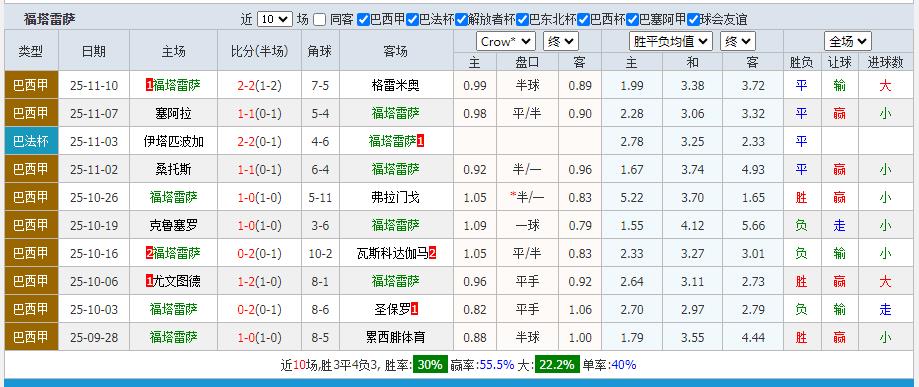Click the 日期 column header
Viewport: 919px width, 387px height.
coord(94,51)
